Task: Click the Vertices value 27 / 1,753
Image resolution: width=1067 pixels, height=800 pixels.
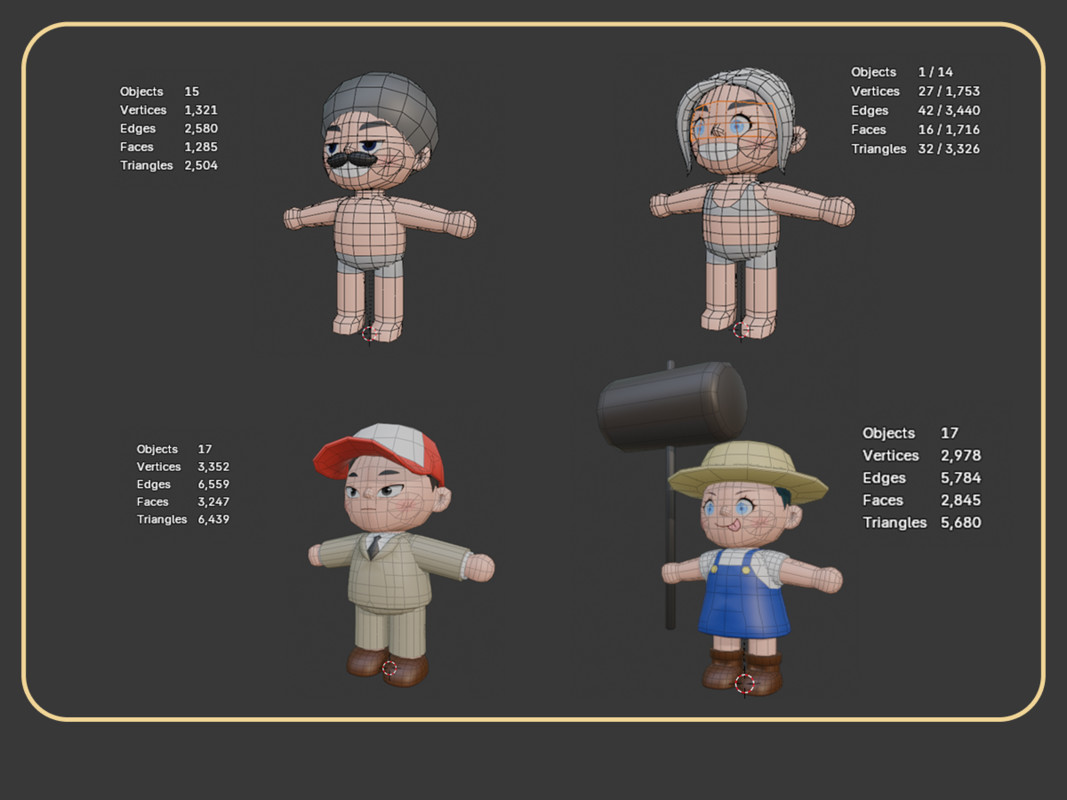Action: pyautogui.click(x=949, y=90)
